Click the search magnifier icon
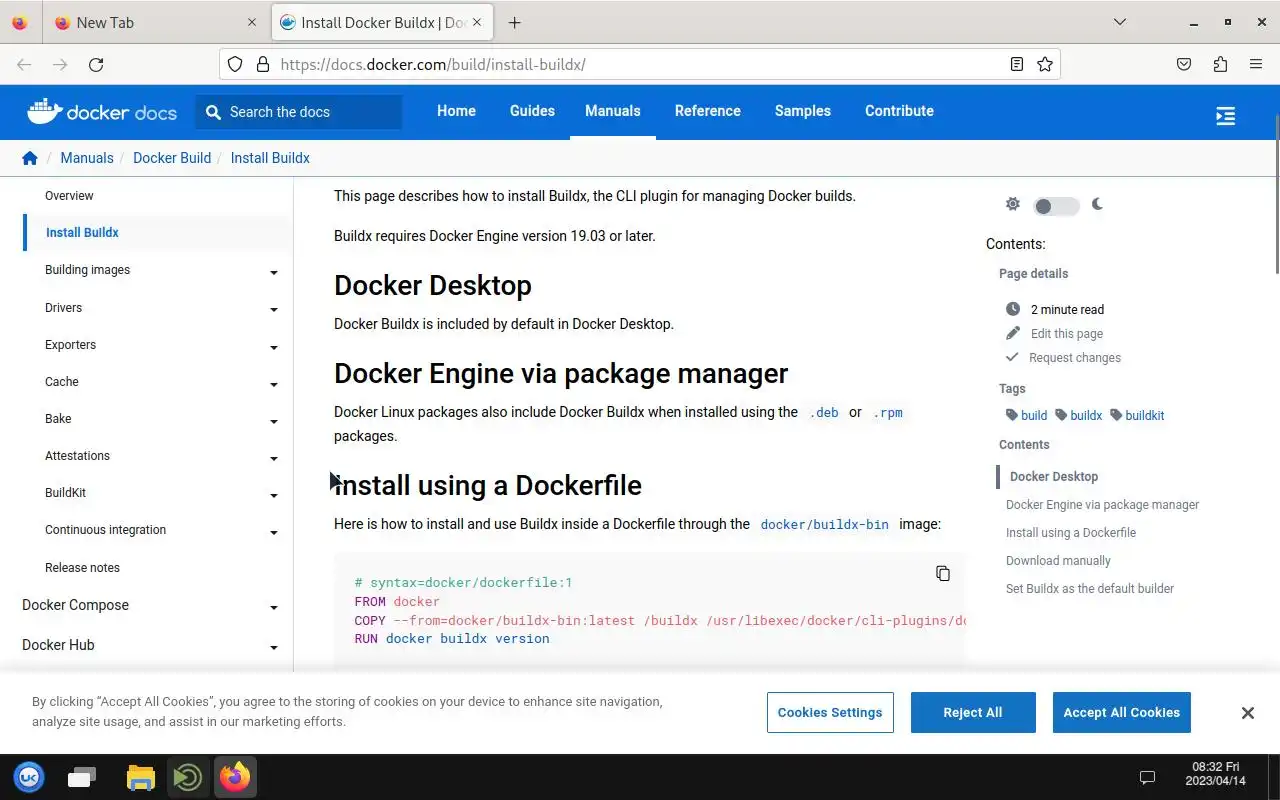Image resolution: width=1280 pixels, height=800 pixels. point(213,112)
